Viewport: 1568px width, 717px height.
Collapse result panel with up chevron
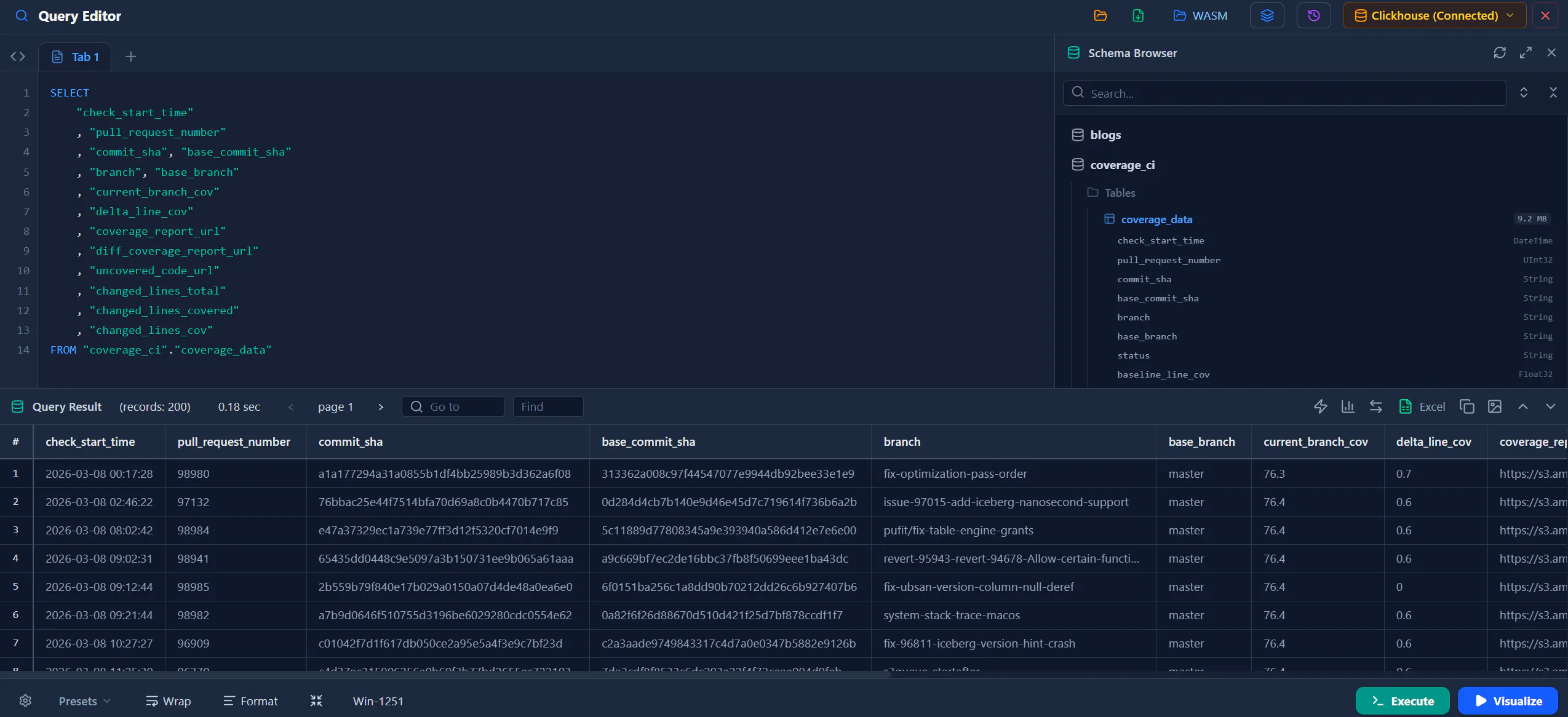point(1523,406)
